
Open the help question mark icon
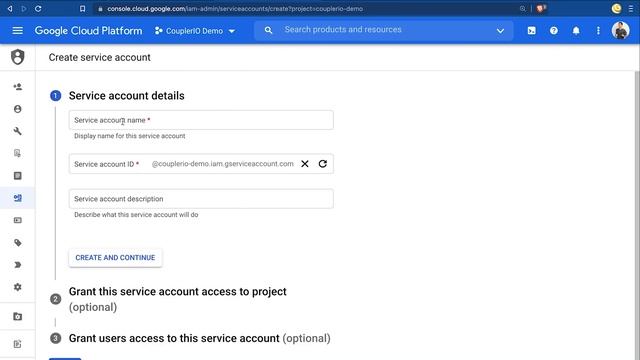tap(553, 31)
